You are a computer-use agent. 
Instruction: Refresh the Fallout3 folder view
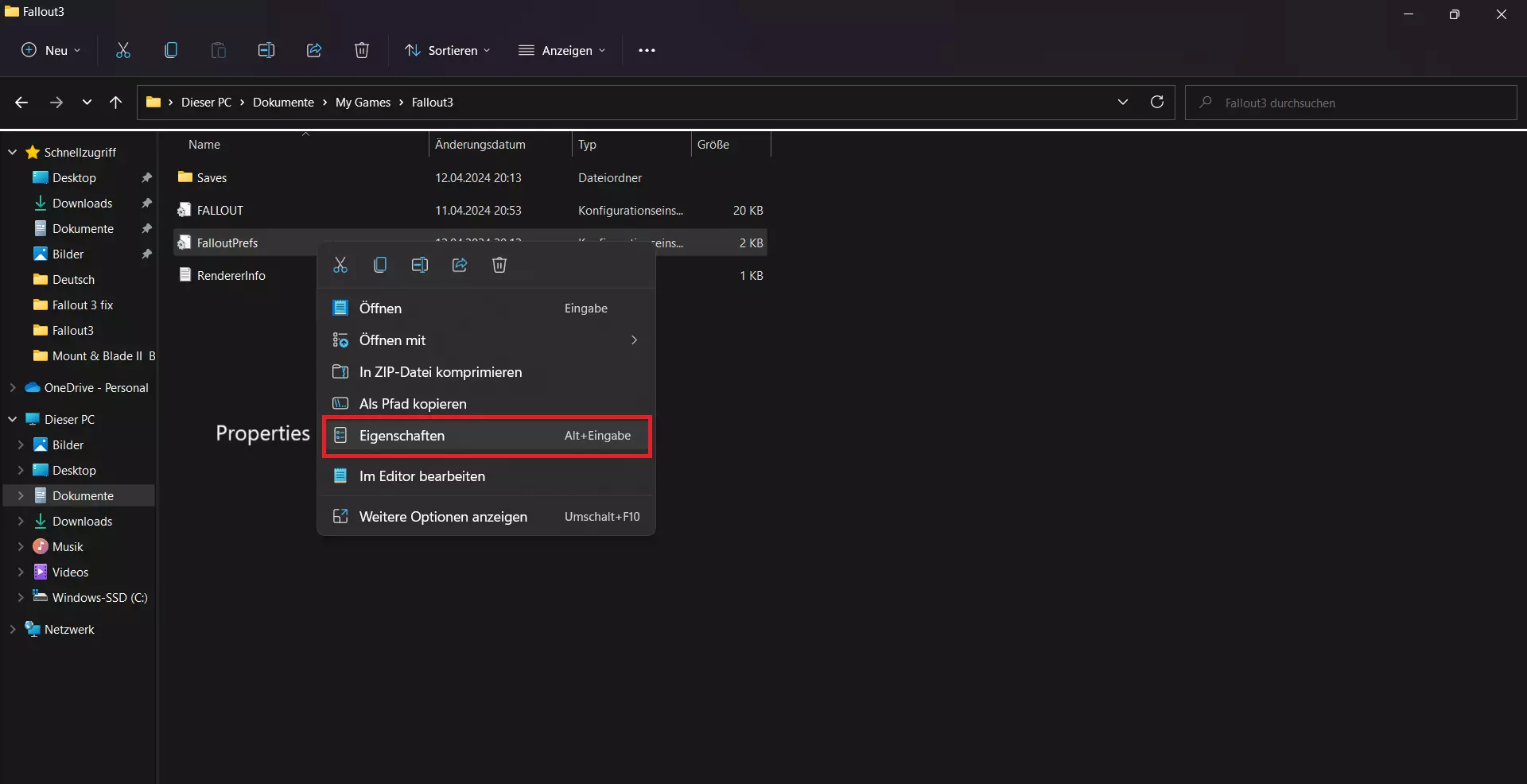tap(1157, 102)
